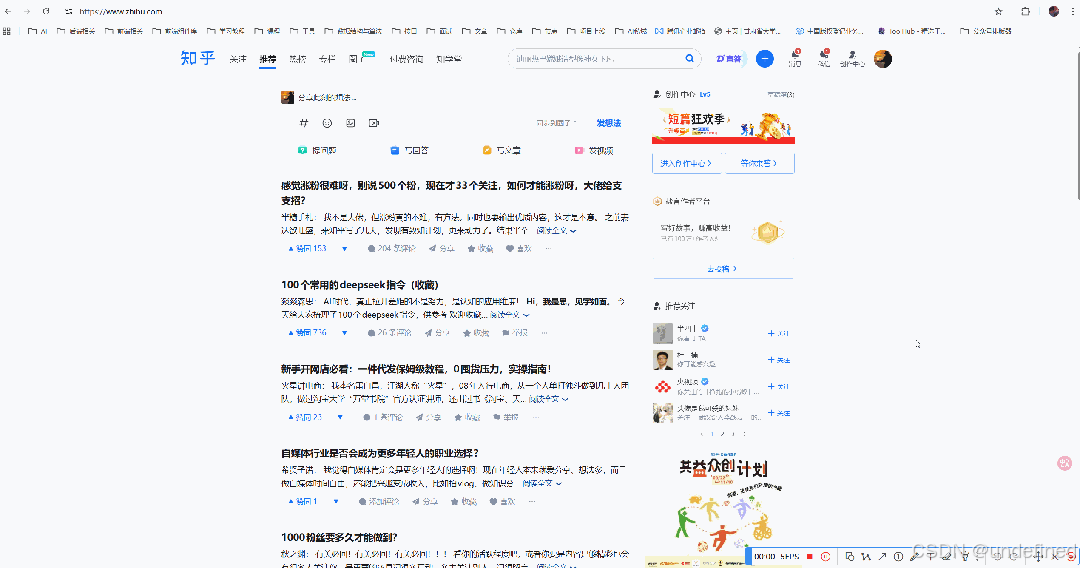Upvote 赞同 1 on 自媒体行业 post
Image resolution: width=1080 pixels, height=568 pixels.
(303, 502)
